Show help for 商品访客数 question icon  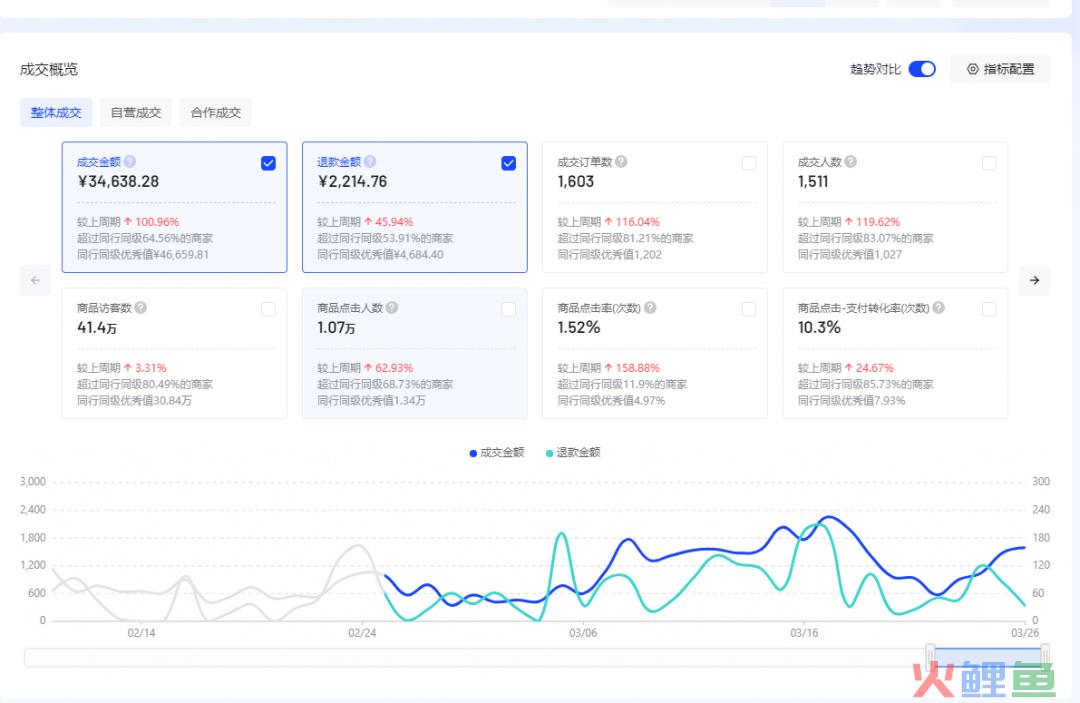coord(141,308)
